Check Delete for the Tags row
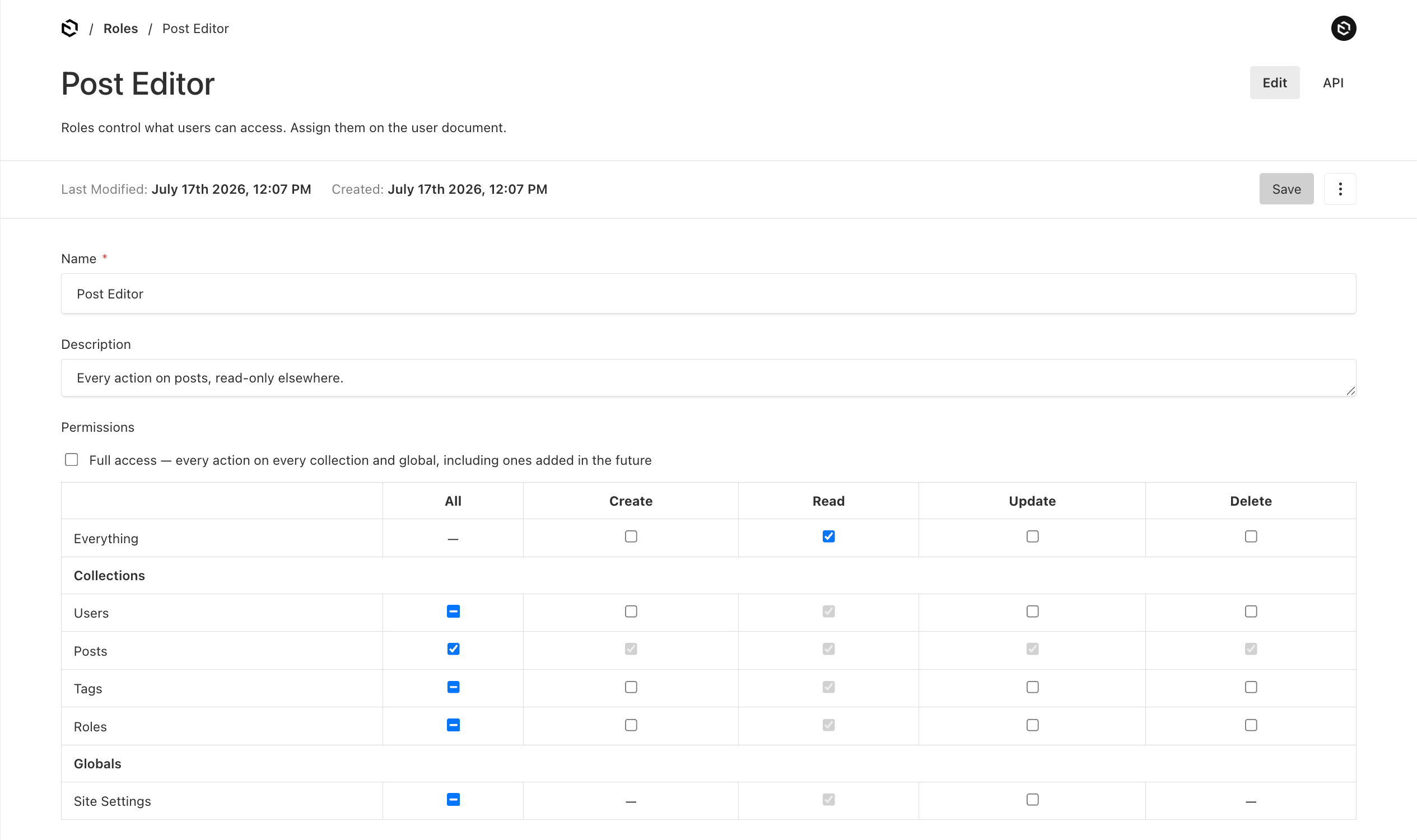Image resolution: width=1417 pixels, height=840 pixels. point(1251,687)
